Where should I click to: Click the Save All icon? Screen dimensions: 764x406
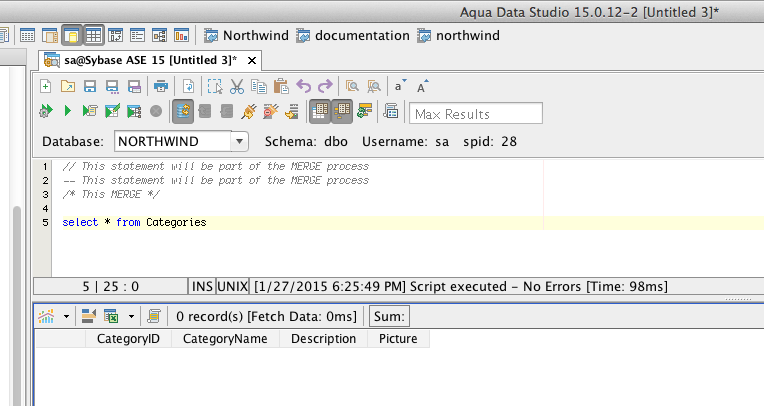tap(134, 86)
